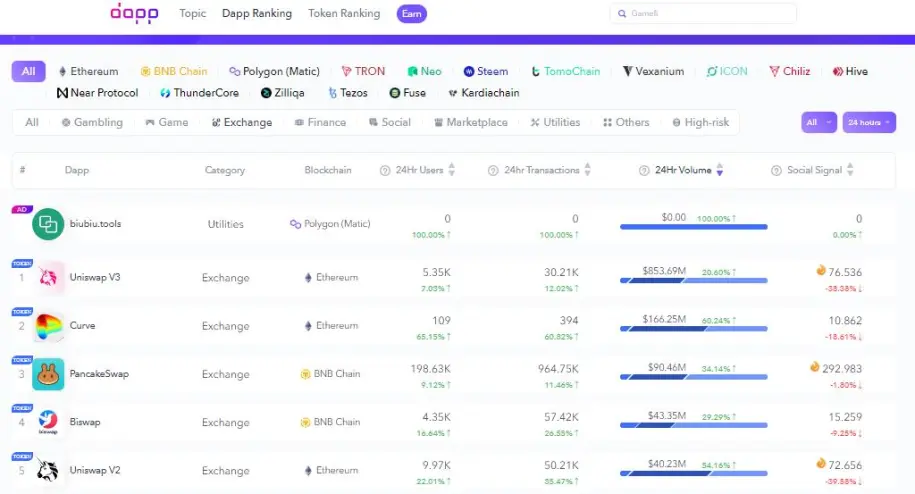The height and width of the screenshot is (494, 915).
Task: Open the Token Ranking nav item
Action: pos(344,13)
